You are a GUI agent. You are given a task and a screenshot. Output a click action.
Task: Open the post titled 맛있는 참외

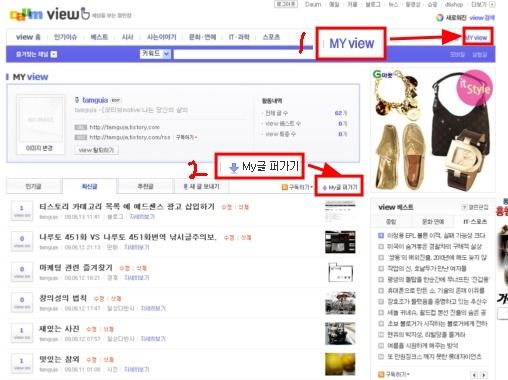(x=59, y=359)
